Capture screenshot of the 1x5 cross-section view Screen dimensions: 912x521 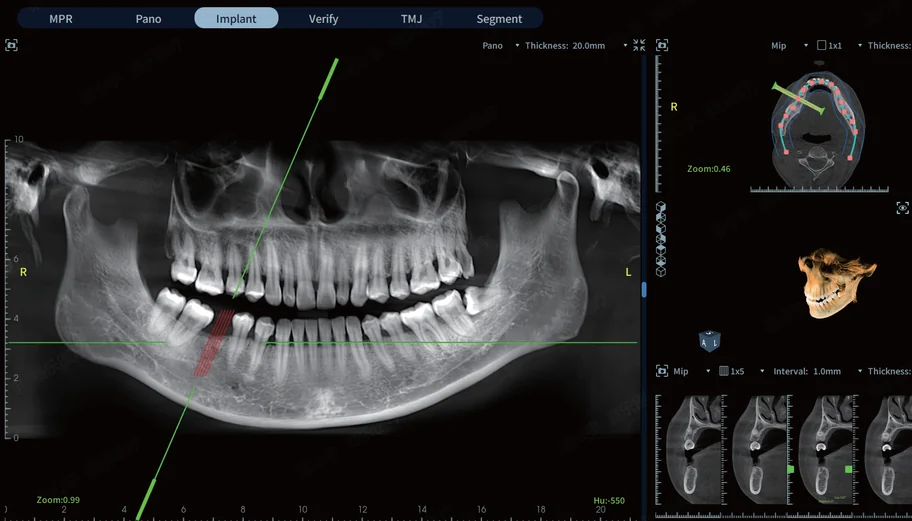[662, 371]
